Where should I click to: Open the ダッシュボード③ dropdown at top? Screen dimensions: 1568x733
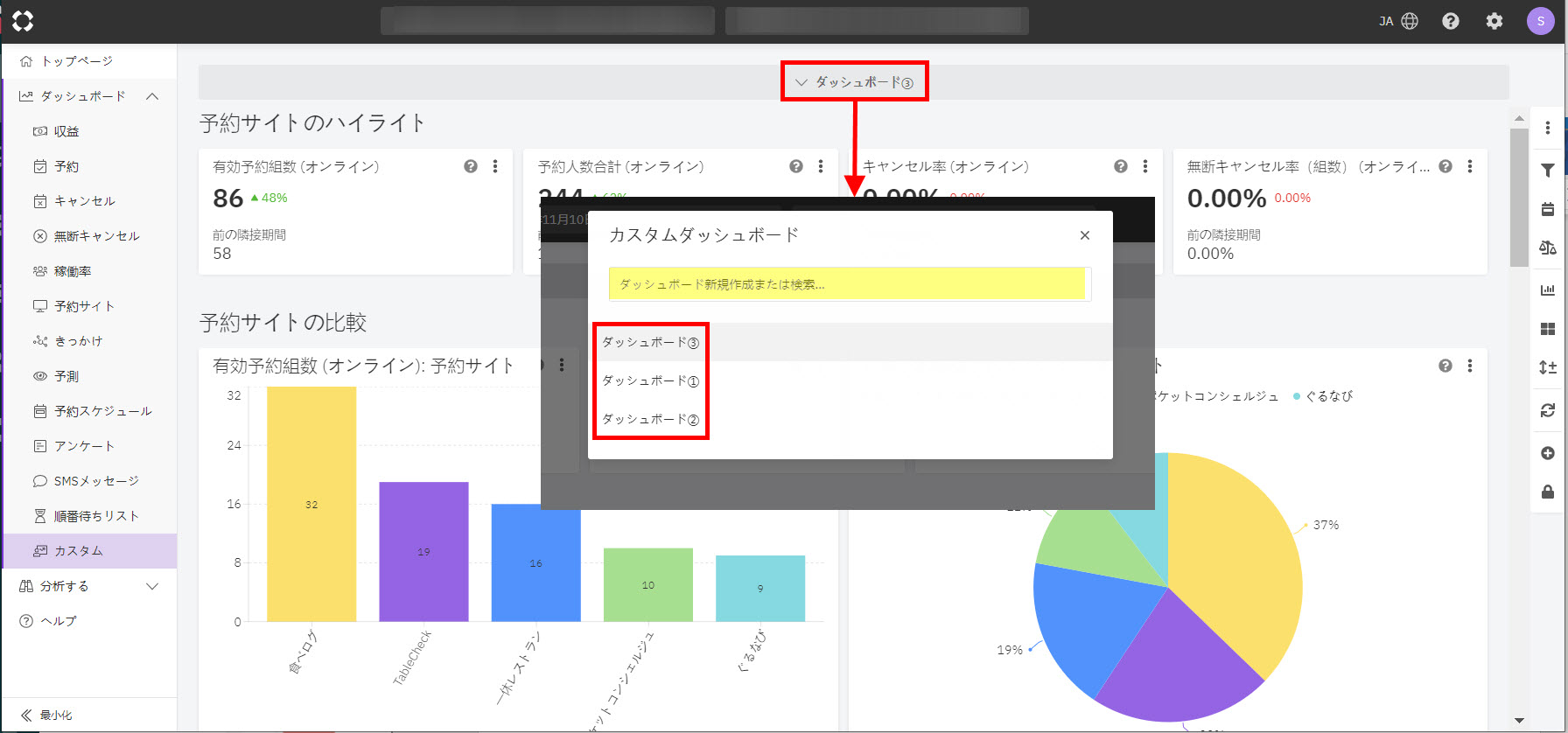coord(854,82)
